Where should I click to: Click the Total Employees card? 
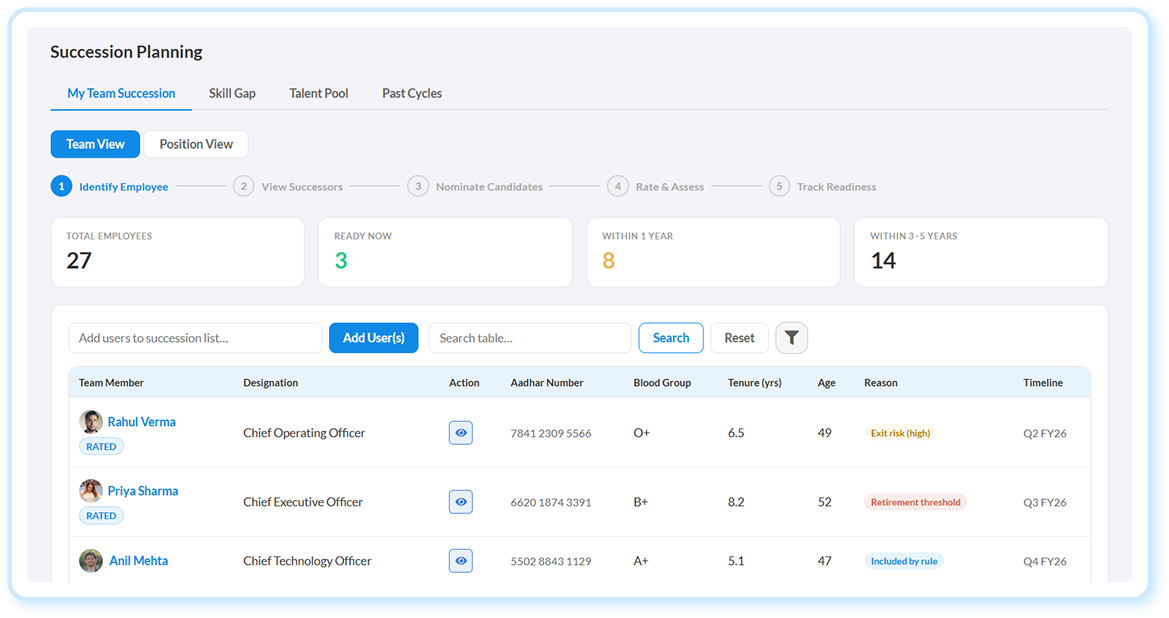pyautogui.click(x=177, y=252)
